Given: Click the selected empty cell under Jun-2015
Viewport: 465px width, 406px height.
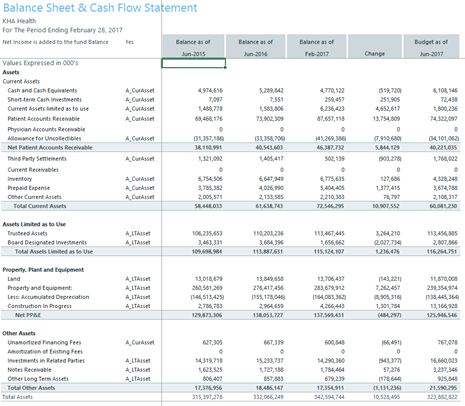Looking at the screenshot, I should [x=194, y=63].
